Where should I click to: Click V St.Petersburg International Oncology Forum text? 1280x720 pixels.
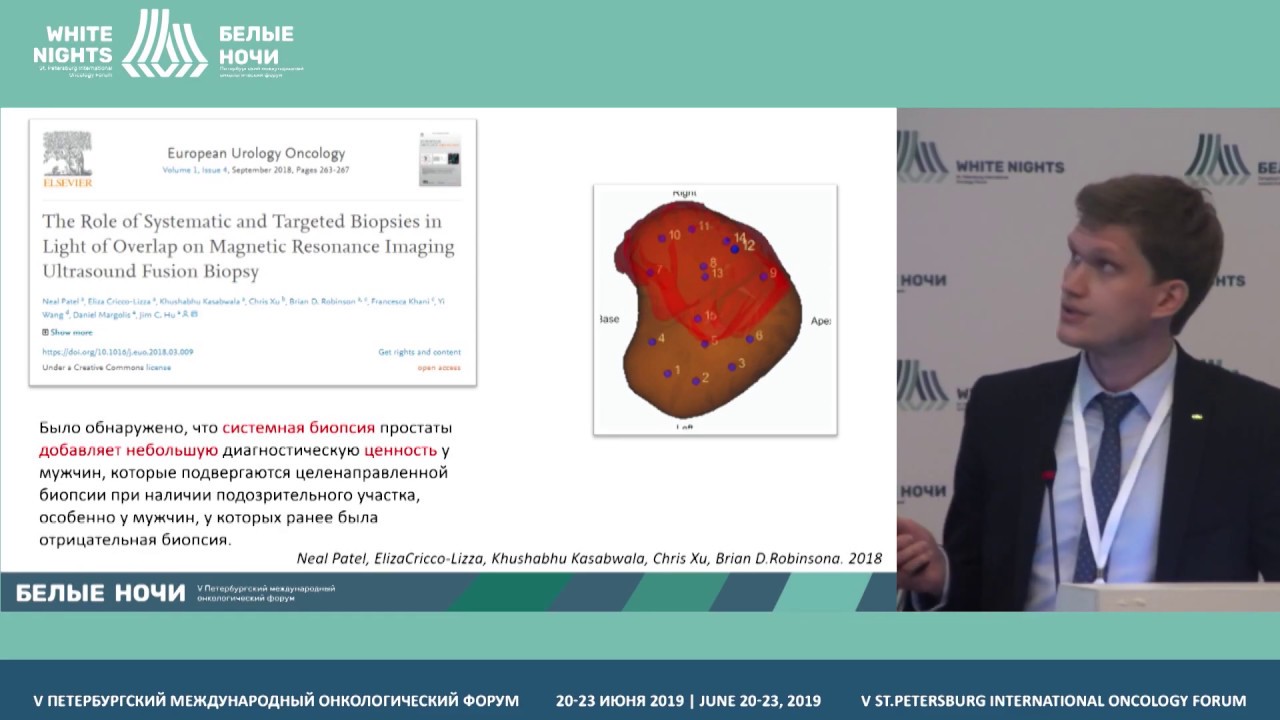tap(1053, 701)
